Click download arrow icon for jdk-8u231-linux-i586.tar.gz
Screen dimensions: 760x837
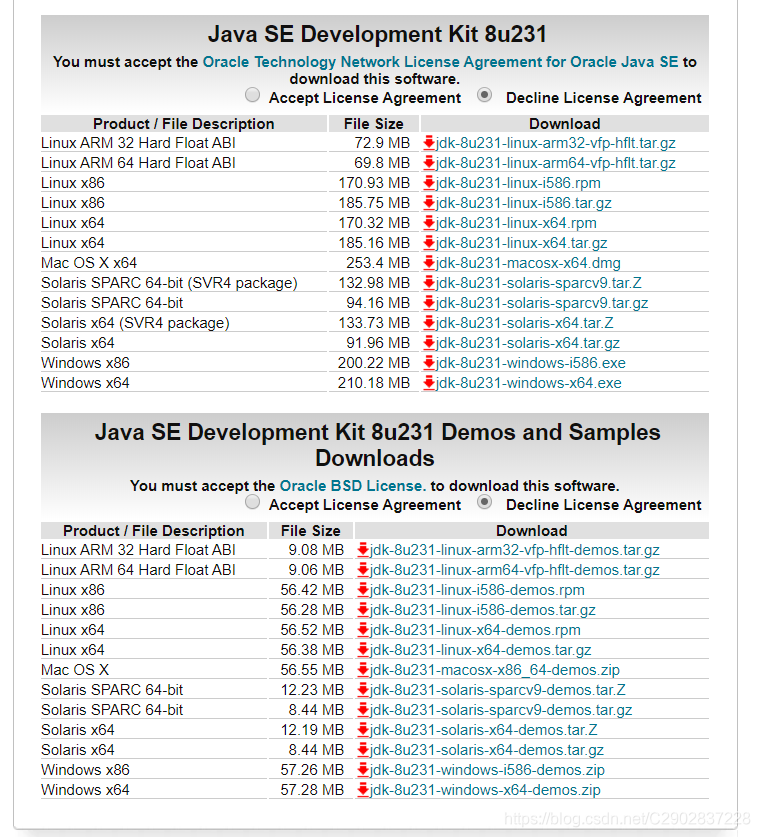click(x=429, y=203)
